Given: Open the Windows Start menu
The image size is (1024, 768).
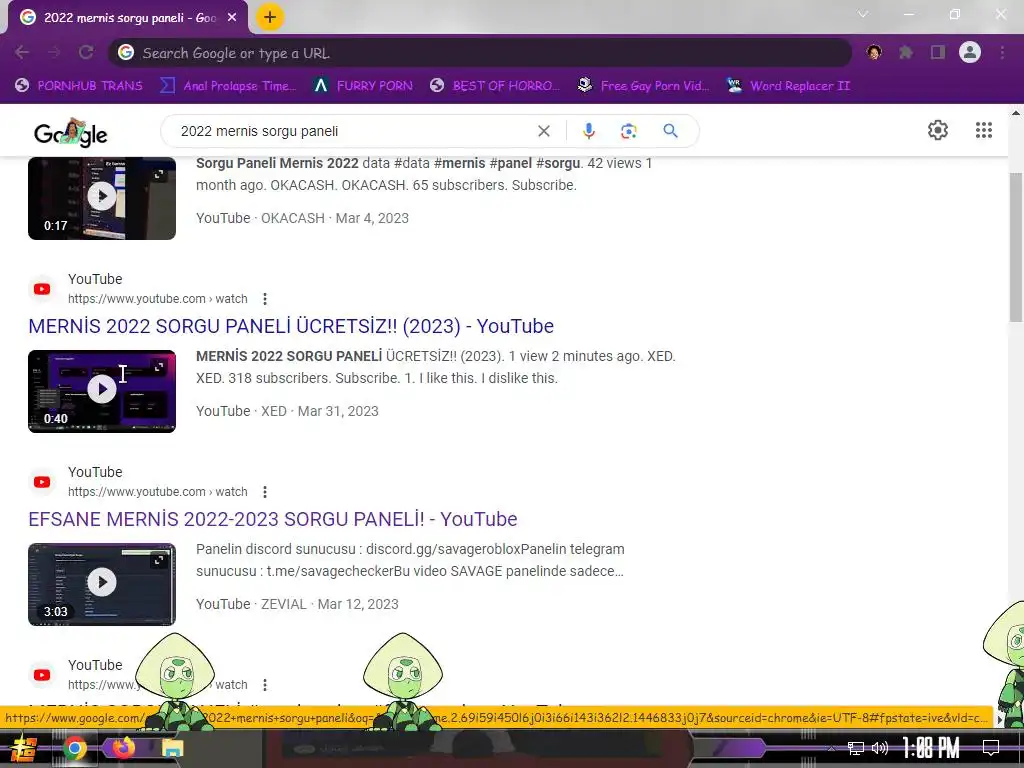Looking at the screenshot, I should tap(24, 748).
